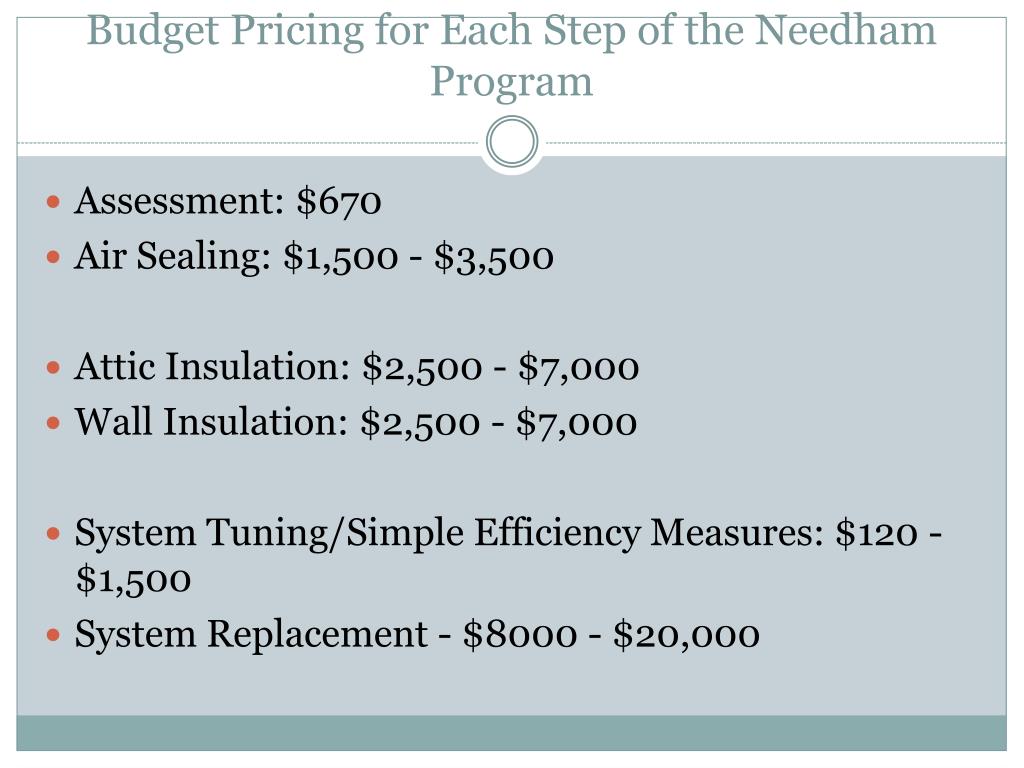Click the bullet dot beside Assessment
The width and height of the screenshot is (1024, 768).
point(54,201)
